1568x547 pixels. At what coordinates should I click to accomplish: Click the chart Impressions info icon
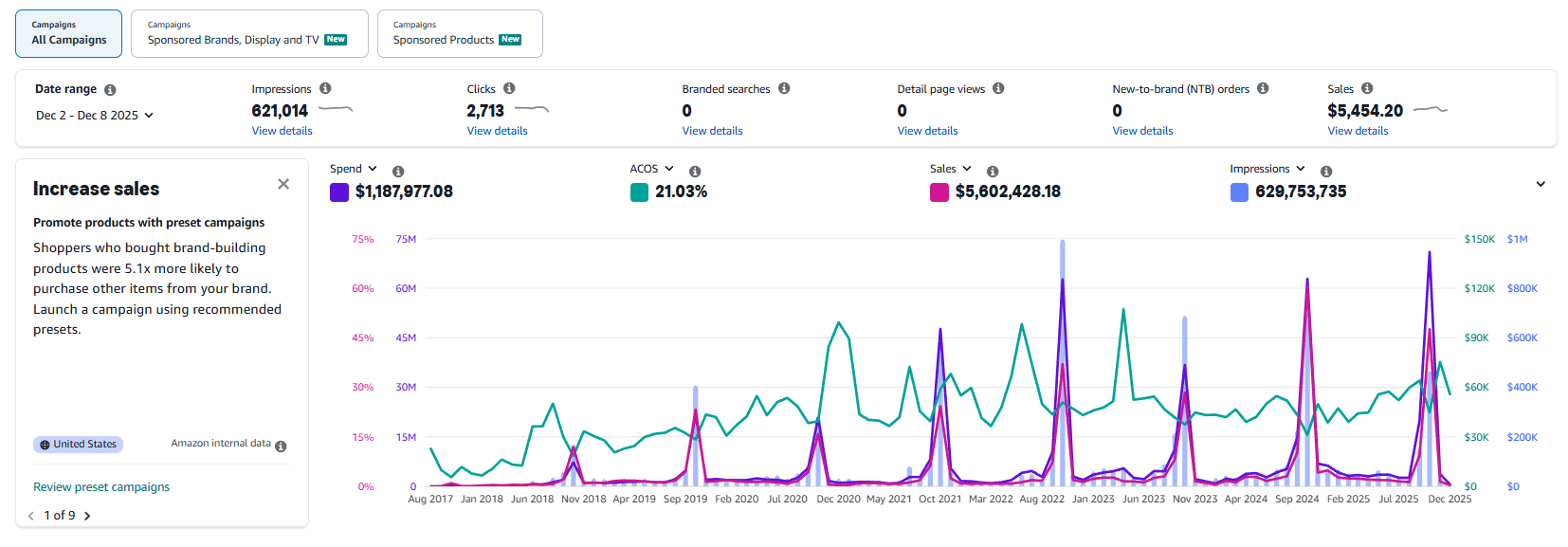tap(1326, 172)
